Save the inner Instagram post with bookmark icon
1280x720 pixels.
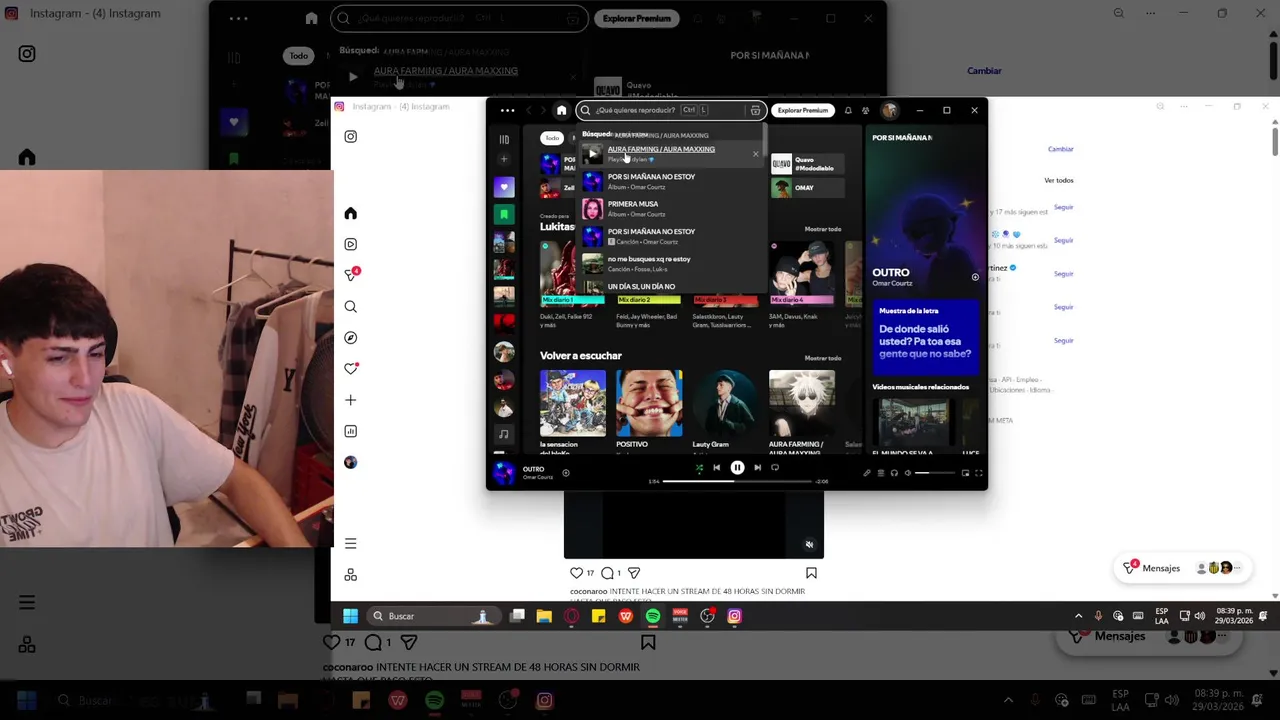coord(811,573)
